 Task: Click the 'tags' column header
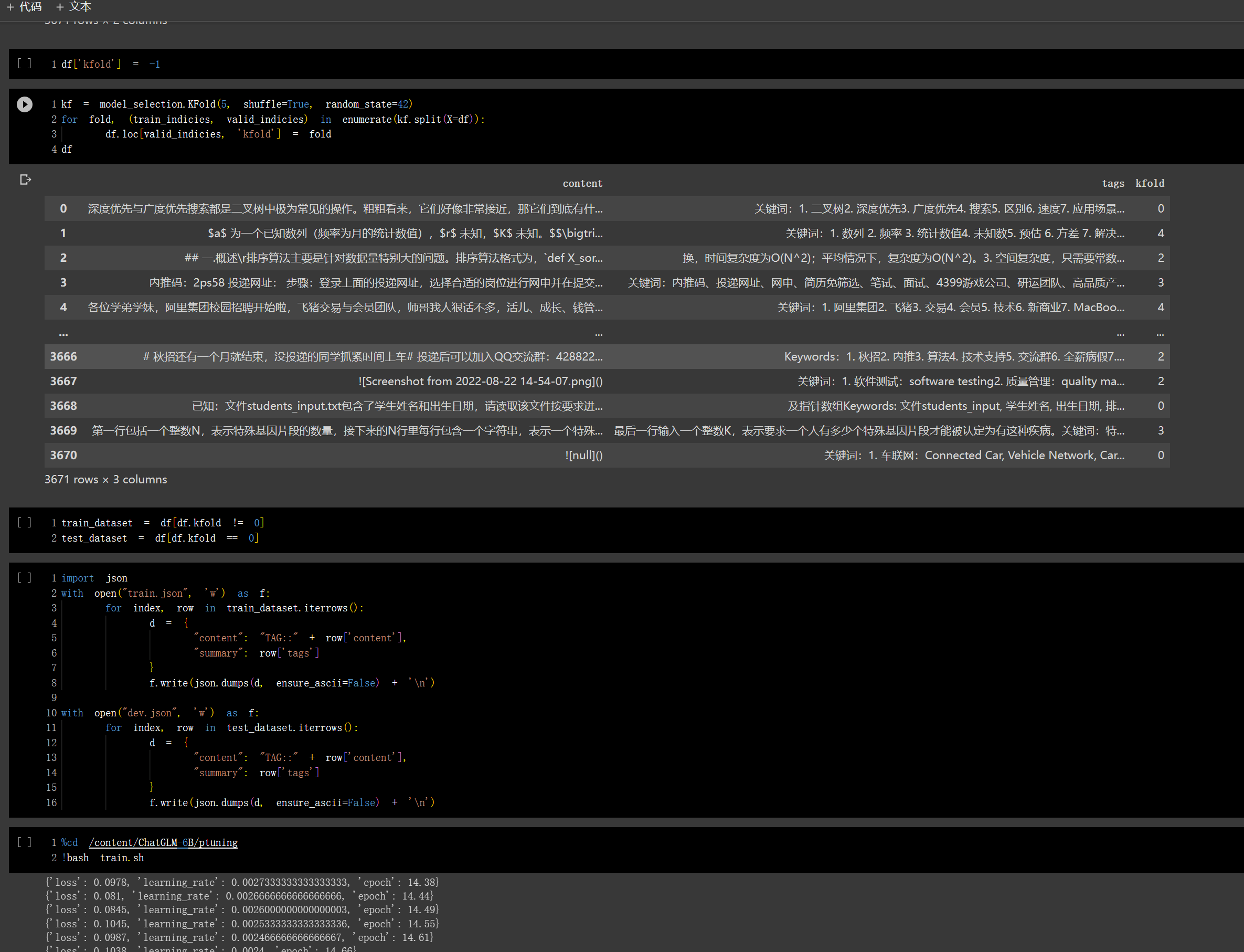pyautogui.click(x=1113, y=183)
